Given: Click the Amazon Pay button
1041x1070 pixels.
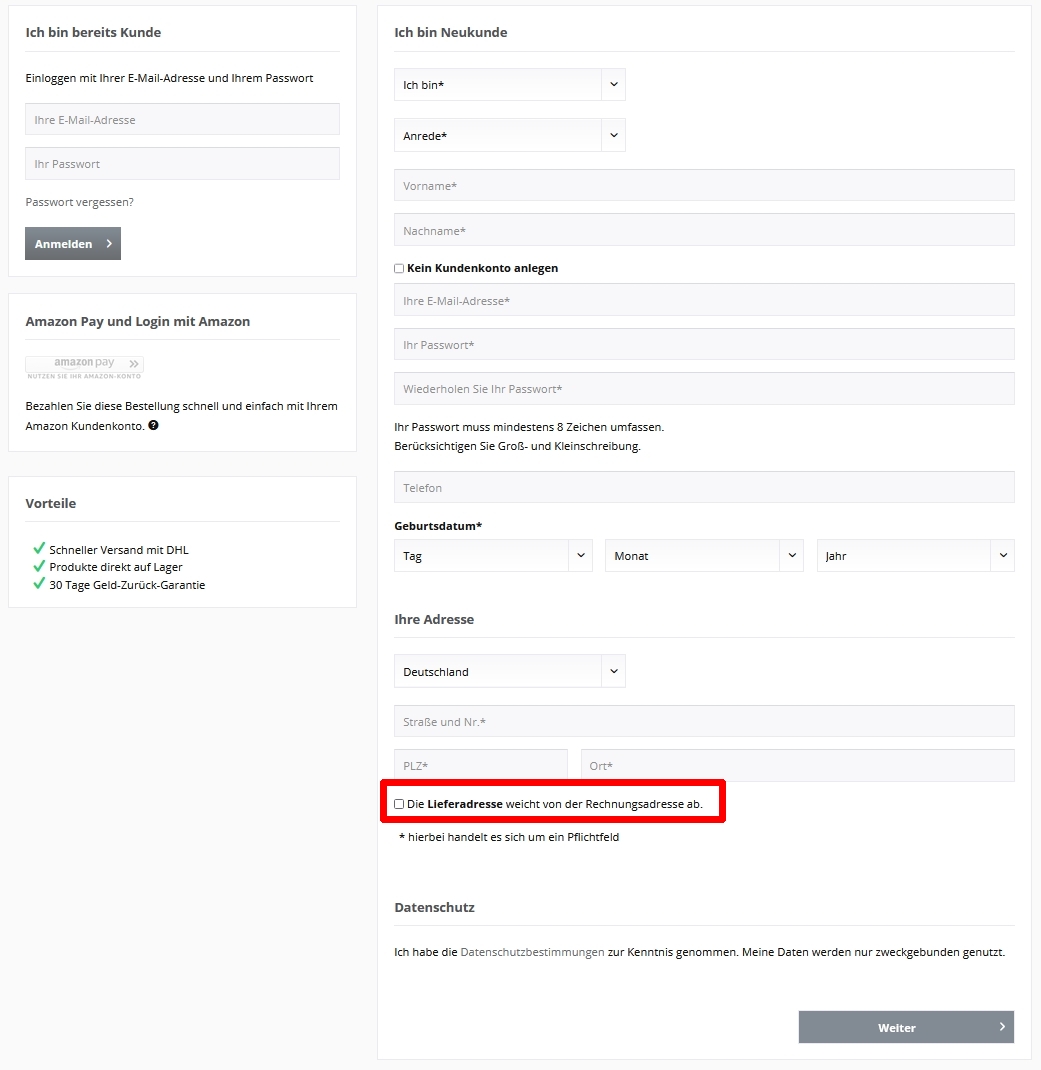Looking at the screenshot, I should tap(84, 366).
